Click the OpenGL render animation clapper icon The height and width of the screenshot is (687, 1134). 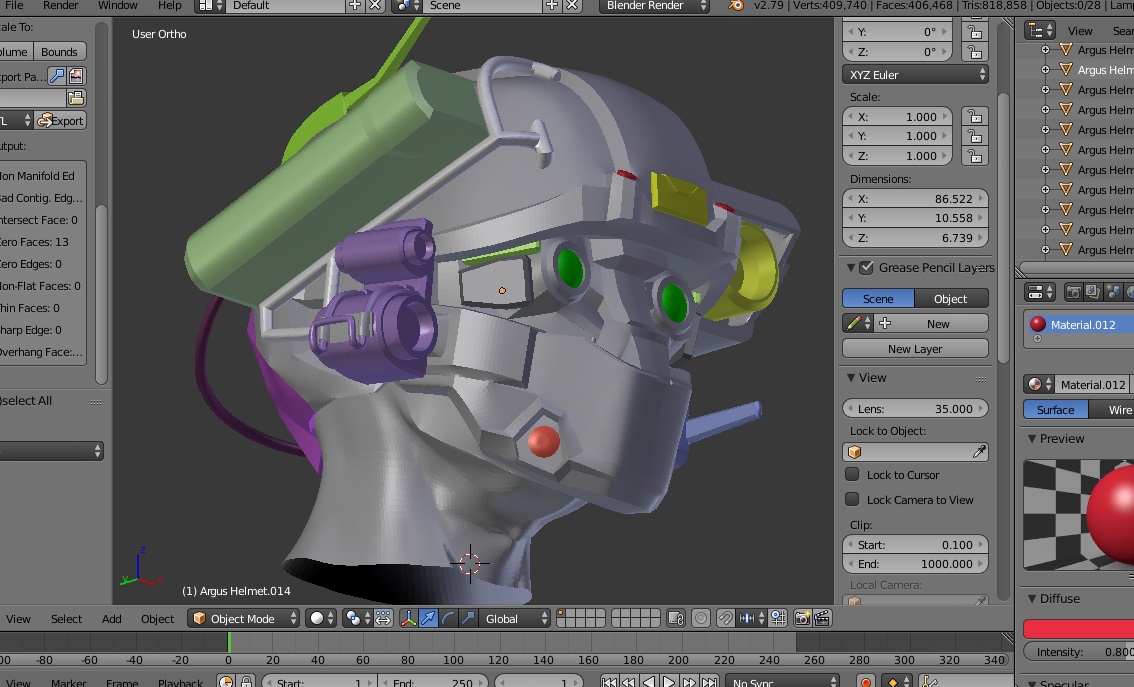pyautogui.click(x=822, y=618)
